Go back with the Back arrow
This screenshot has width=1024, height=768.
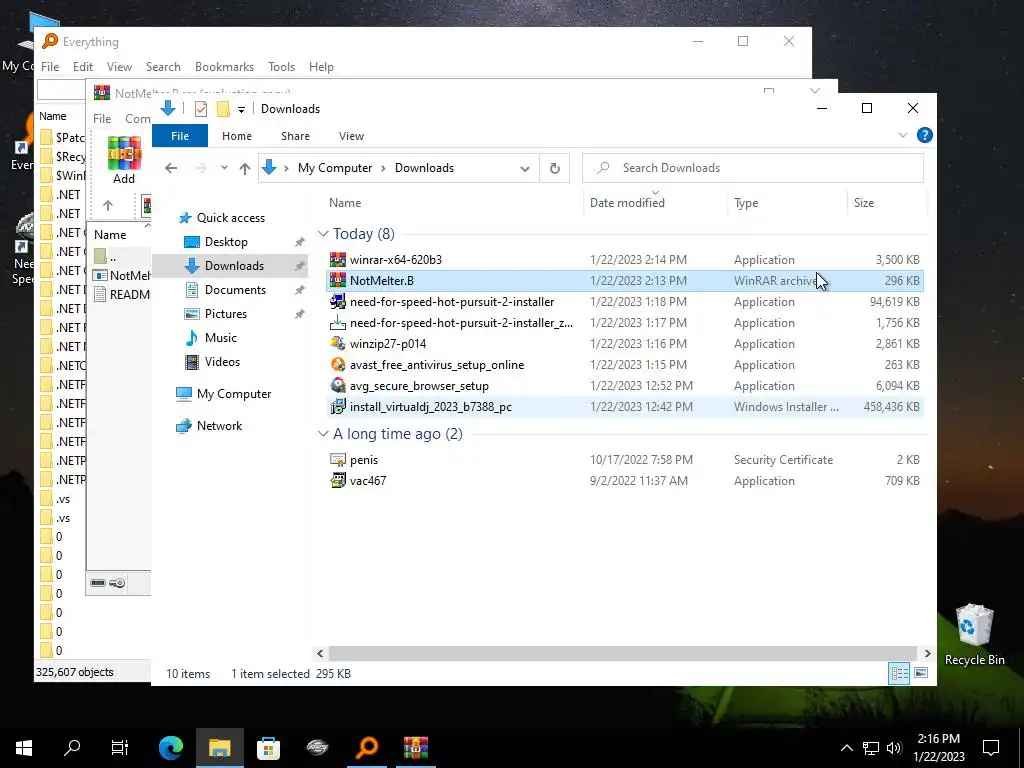pos(171,168)
